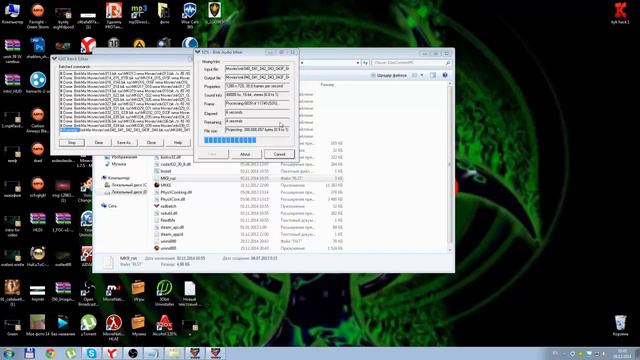Image resolution: width=640 pixels, height=360 pixels.
Task: Open the red K icon at top right
Action: pos(620,14)
